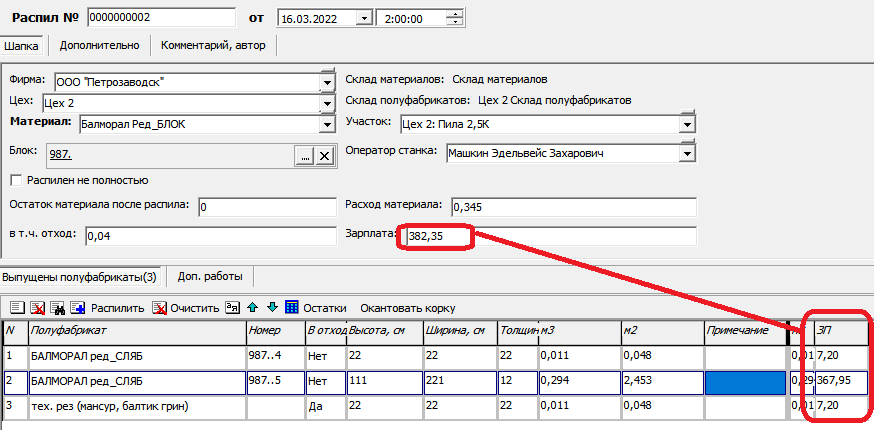Open the date picker dropdown

click(363, 18)
